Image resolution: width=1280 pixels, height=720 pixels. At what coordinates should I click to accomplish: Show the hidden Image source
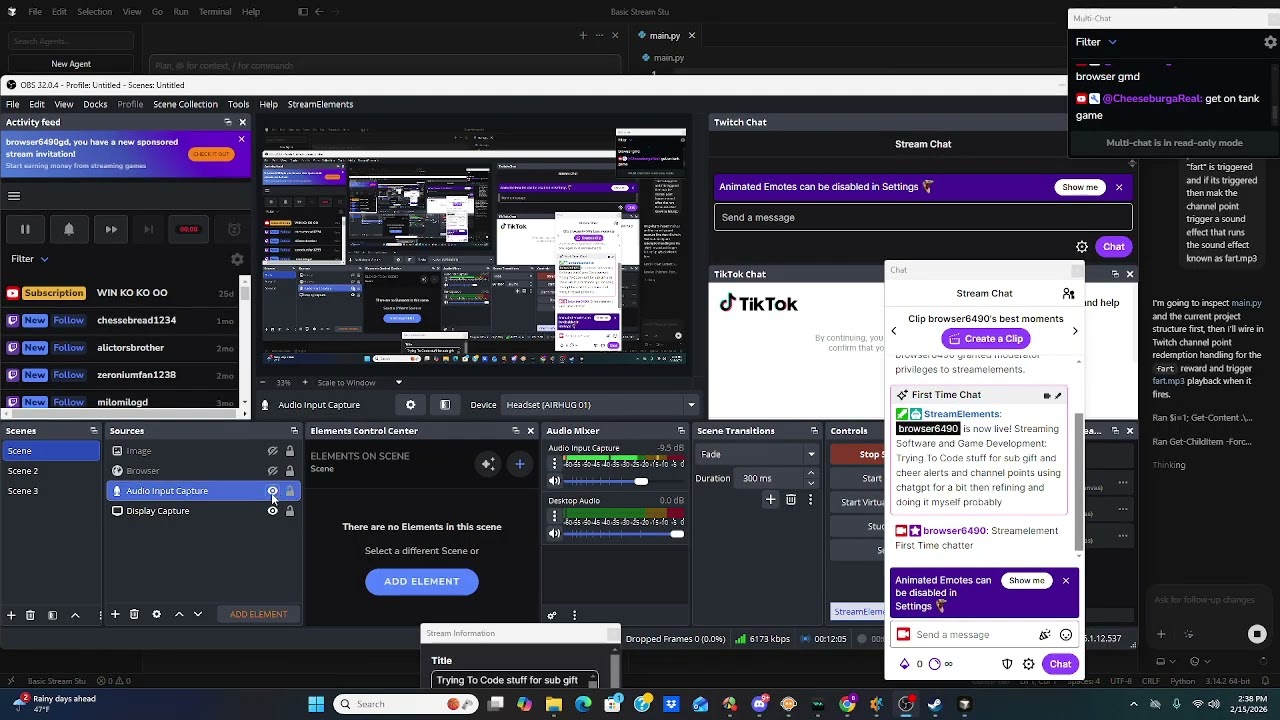pos(272,451)
